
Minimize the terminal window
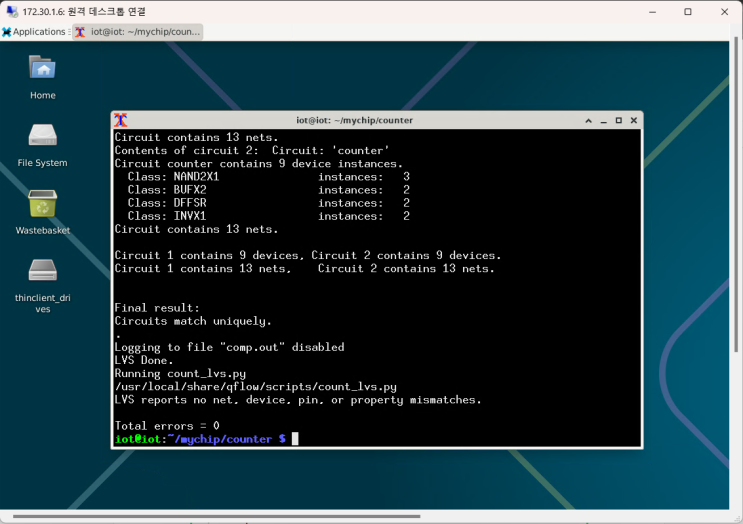[x=604, y=121]
